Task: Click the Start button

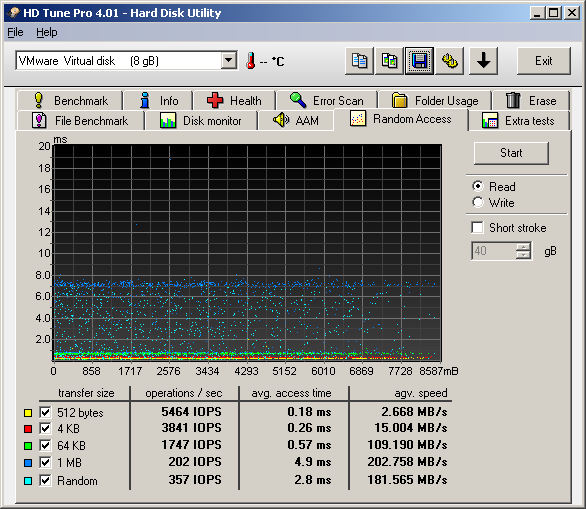Action: (x=511, y=153)
